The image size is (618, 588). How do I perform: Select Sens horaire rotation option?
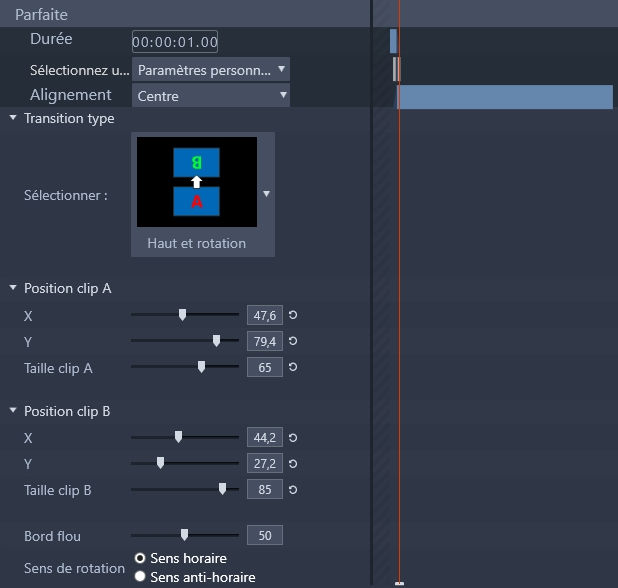point(140,558)
